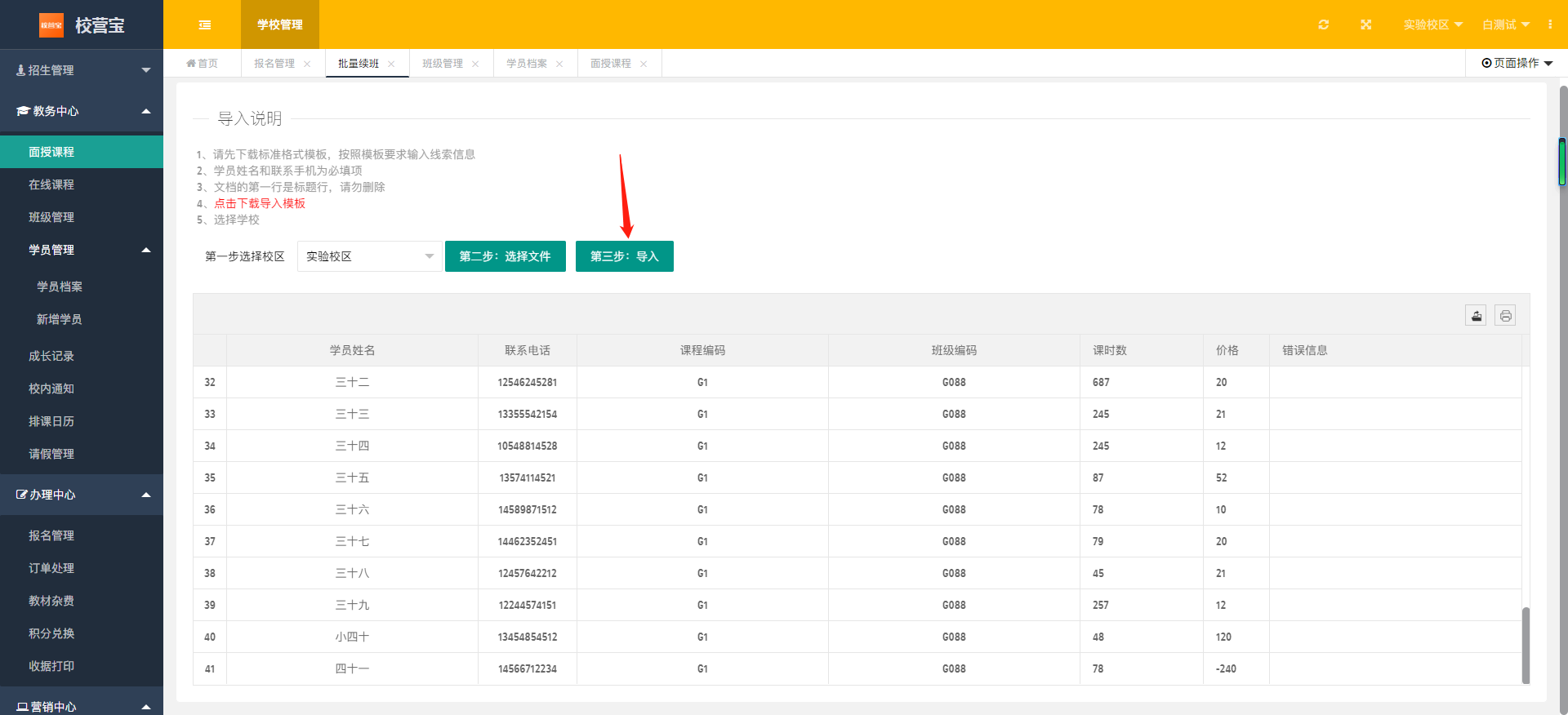Screen dimensions: 1568x715
Task: Open 成长记录 in sidebar
Action: 82,356
